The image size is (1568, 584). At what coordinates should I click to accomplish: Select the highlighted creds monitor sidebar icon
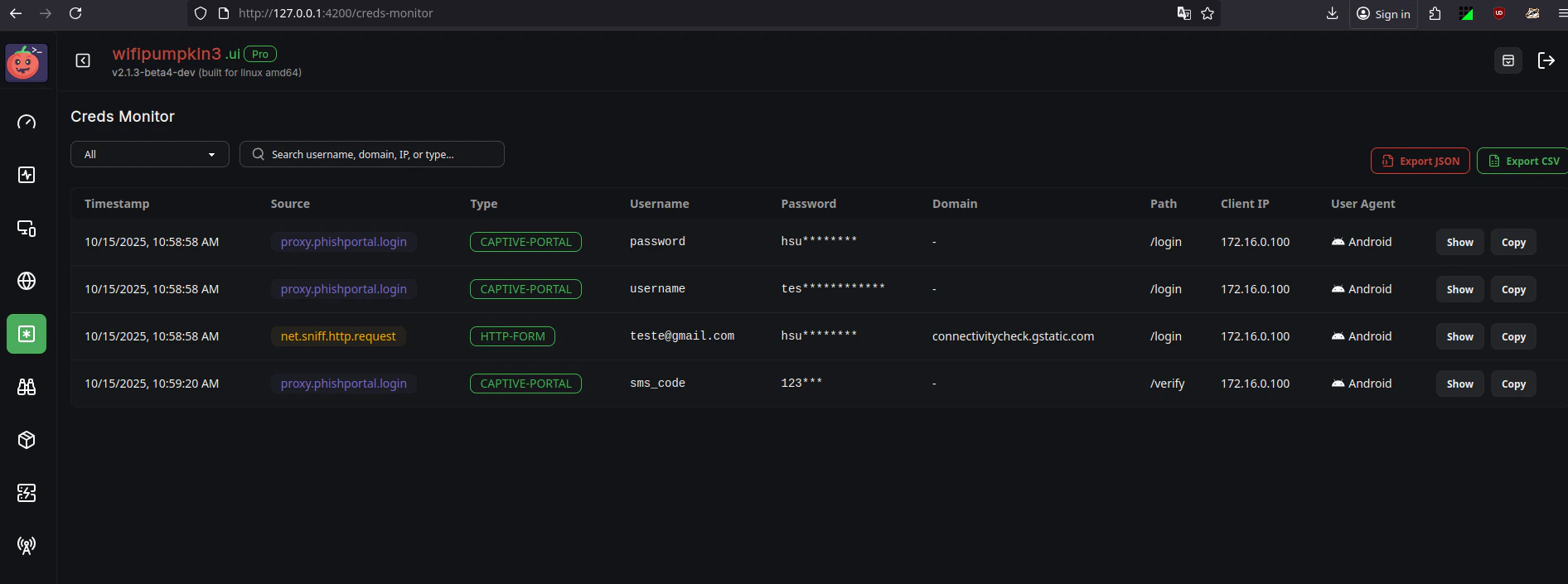(27, 334)
